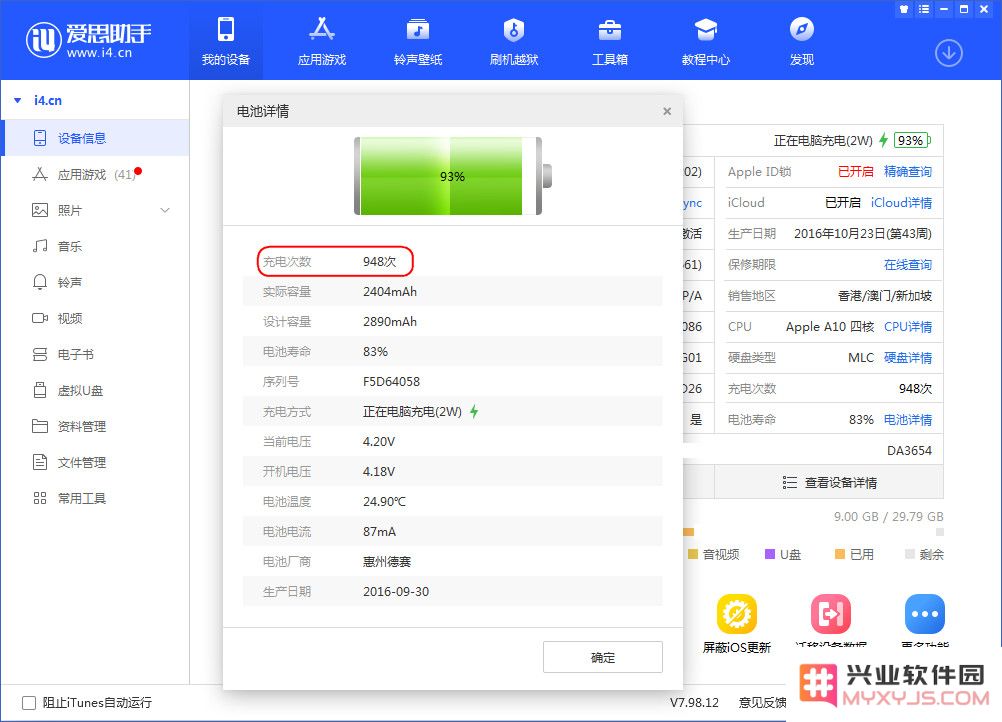Click the 音视频 legend swatch
1002x722 pixels.
coord(693,554)
